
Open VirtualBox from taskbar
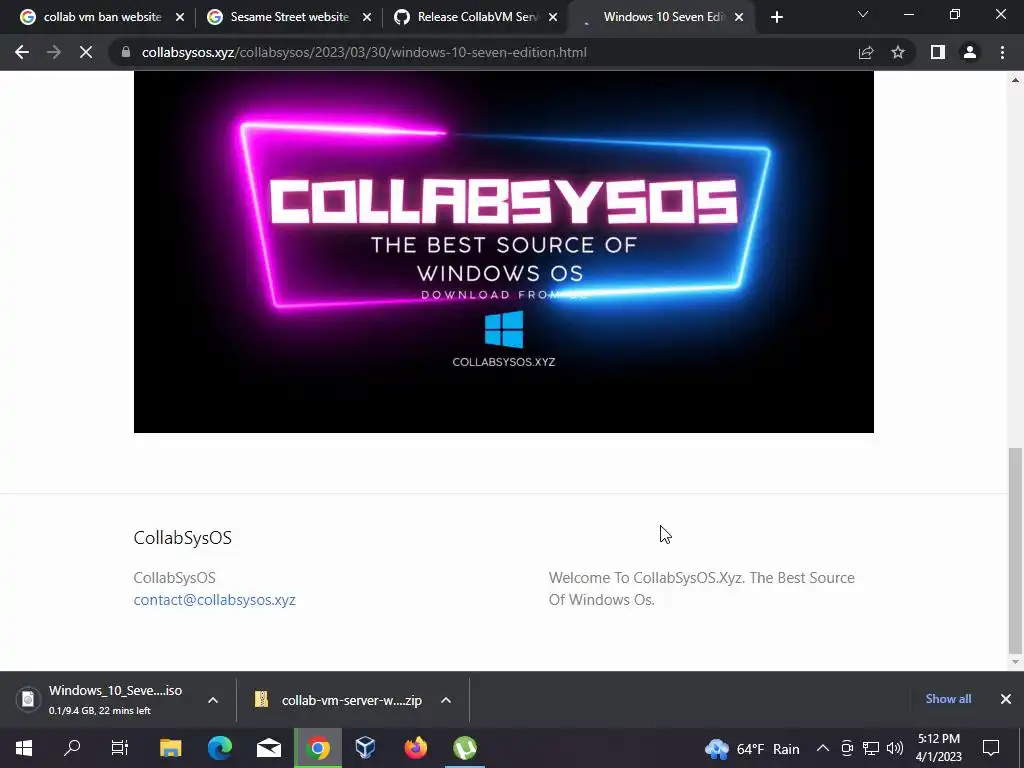(366, 748)
